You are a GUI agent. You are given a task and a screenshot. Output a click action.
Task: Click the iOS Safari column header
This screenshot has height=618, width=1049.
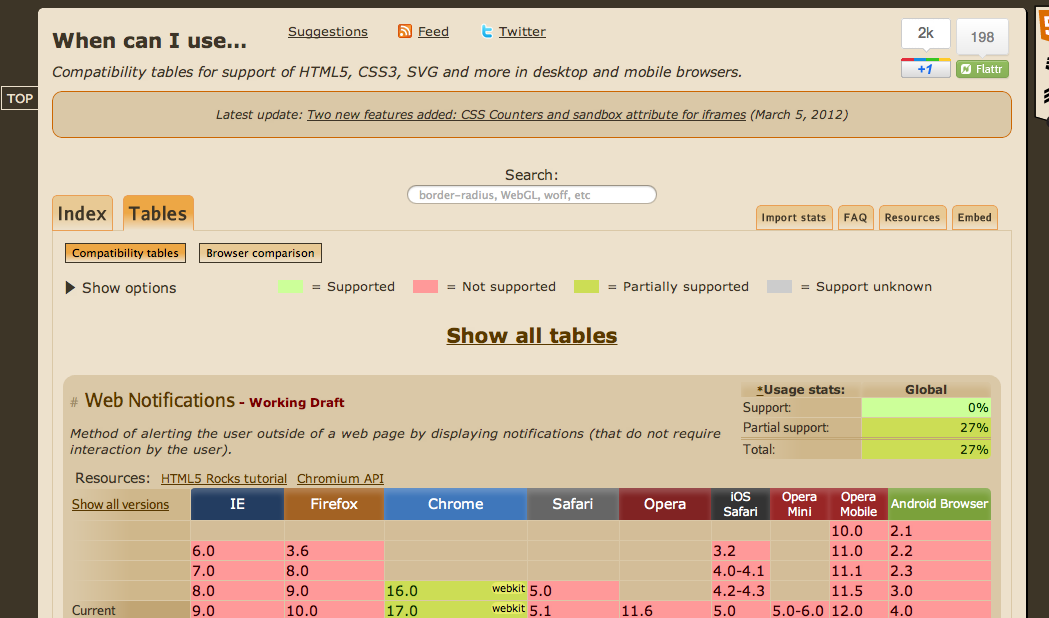(741, 504)
